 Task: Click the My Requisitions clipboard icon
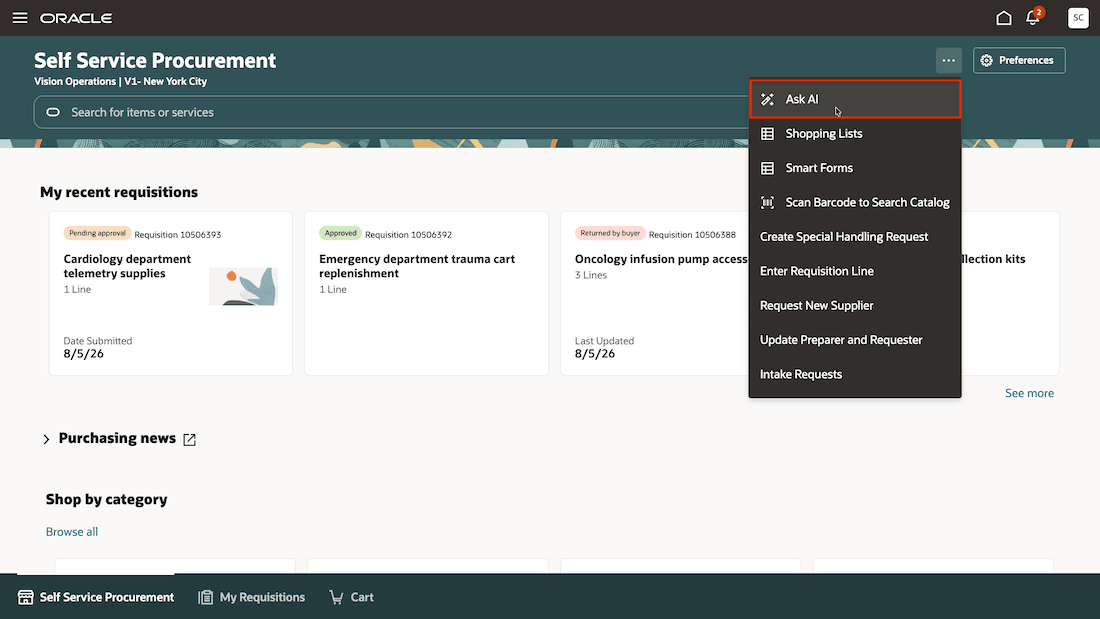[206, 597]
